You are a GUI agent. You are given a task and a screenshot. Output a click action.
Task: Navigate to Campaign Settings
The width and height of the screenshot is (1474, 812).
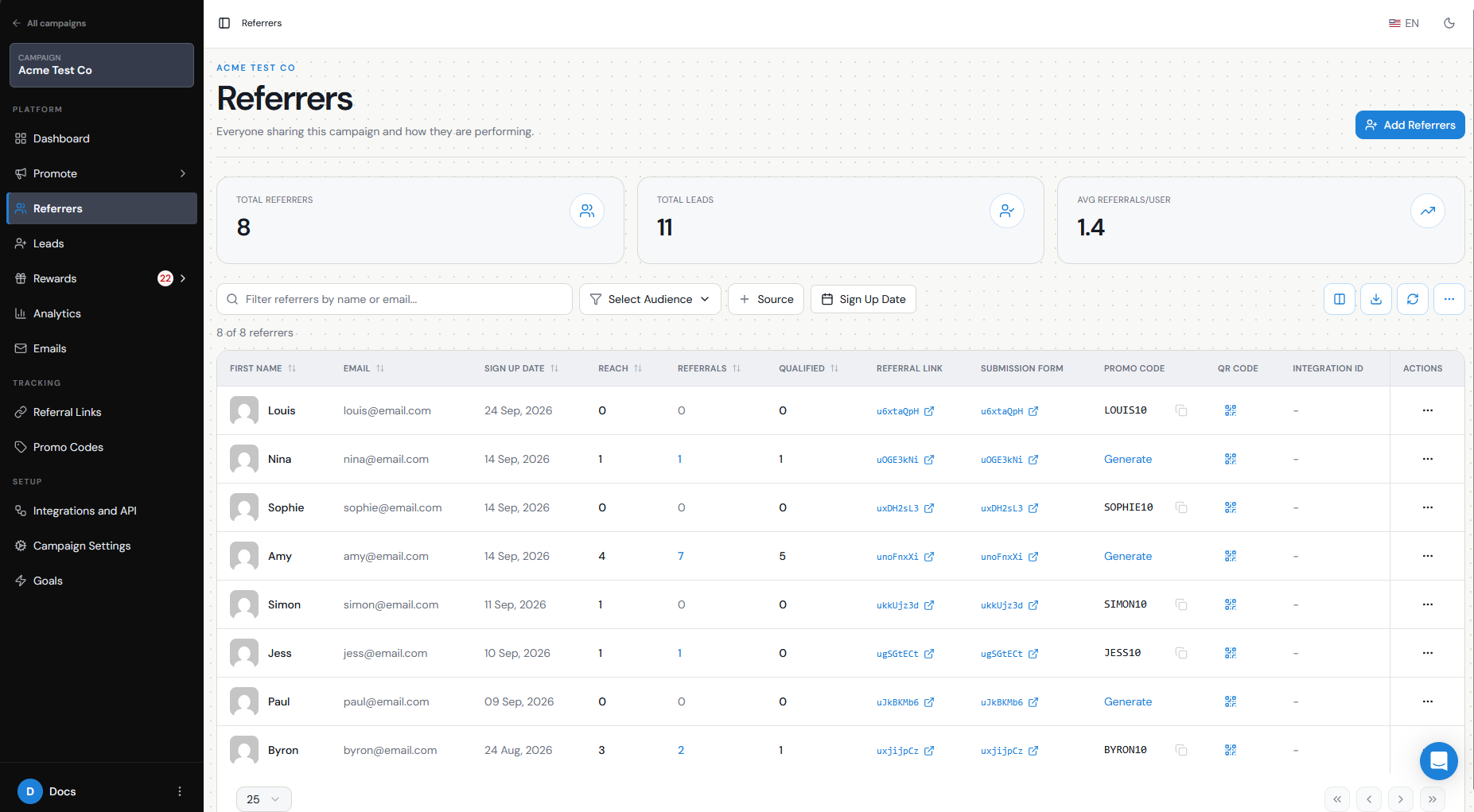tap(102, 546)
